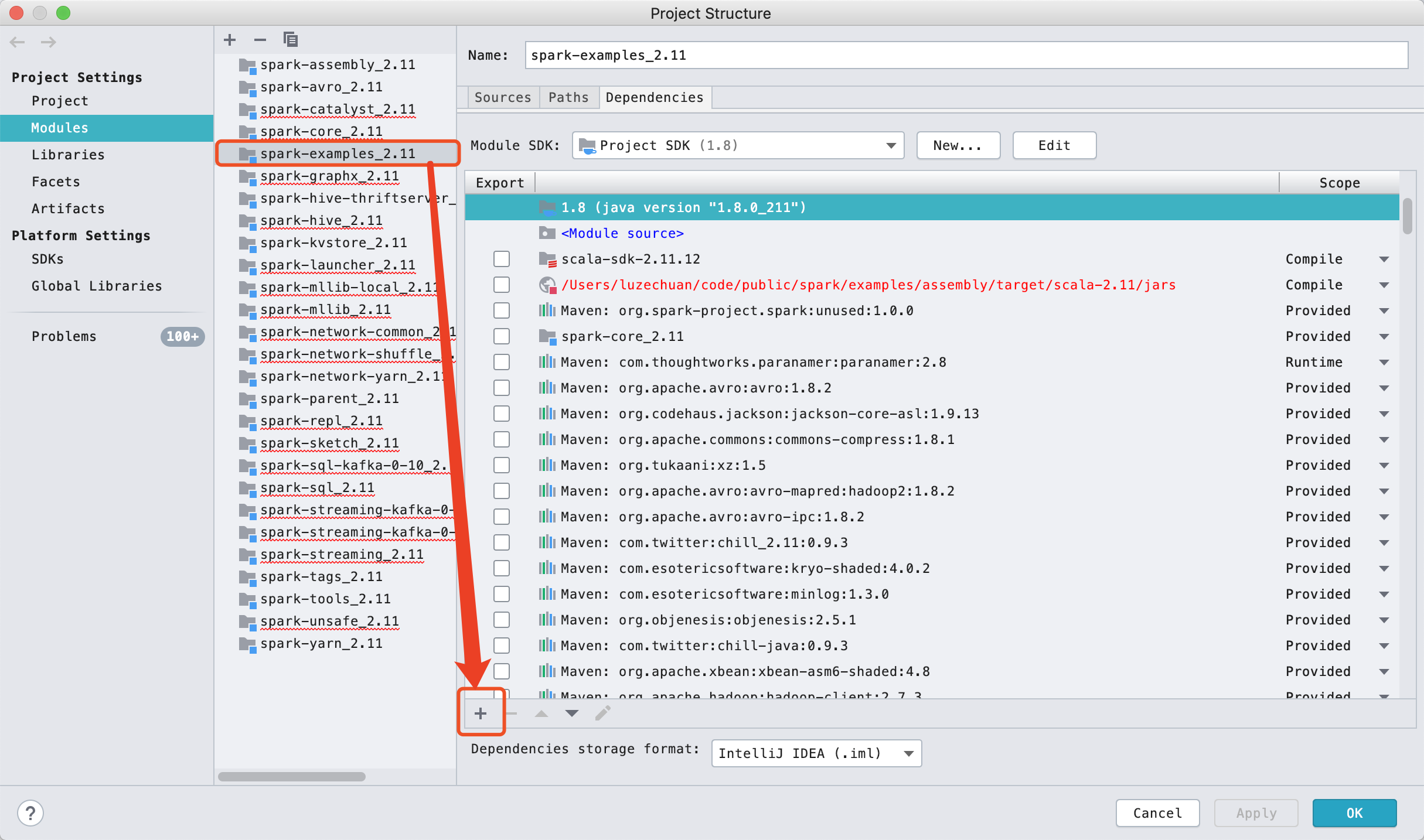The height and width of the screenshot is (840, 1424).
Task: Check export for jackson-core-asl:1.9.13
Action: coord(502,414)
